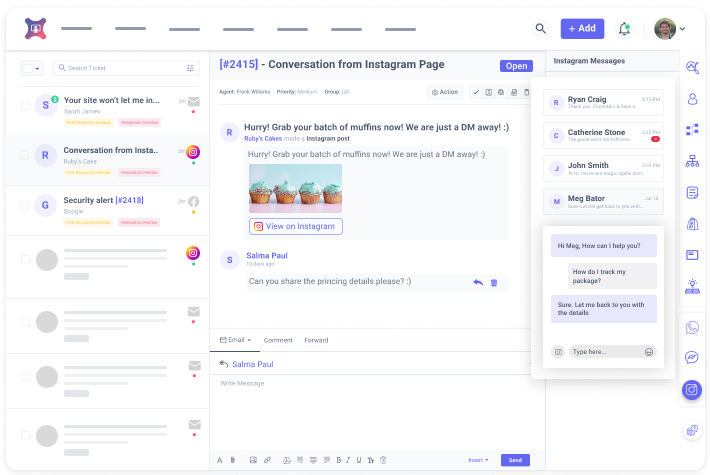Switch to the Comment tab

click(278, 340)
